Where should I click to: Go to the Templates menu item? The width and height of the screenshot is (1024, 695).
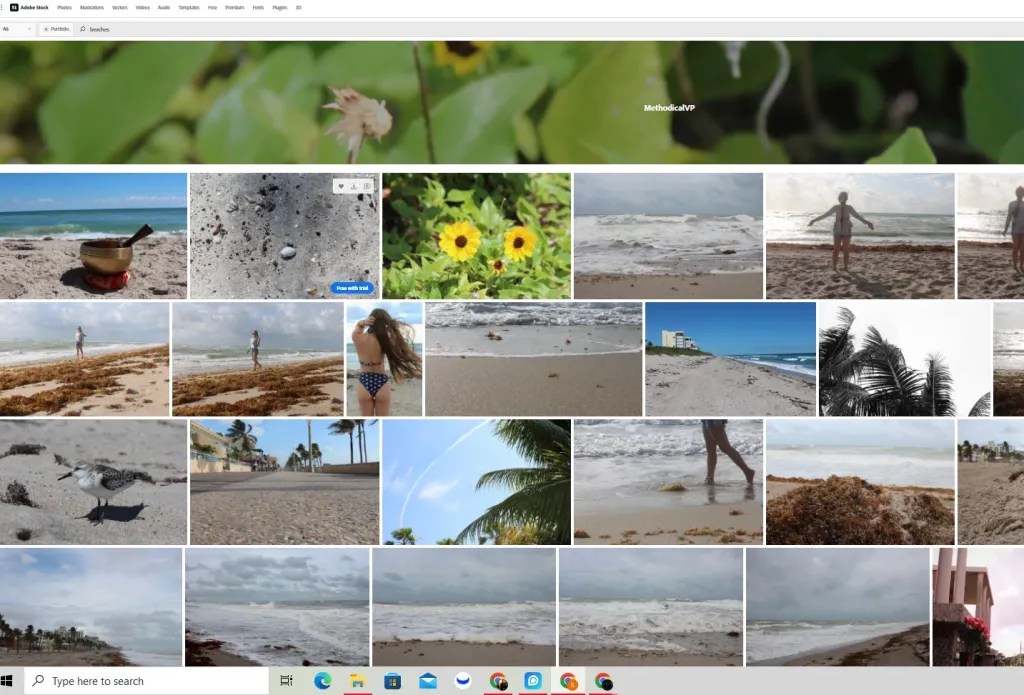(188, 7)
